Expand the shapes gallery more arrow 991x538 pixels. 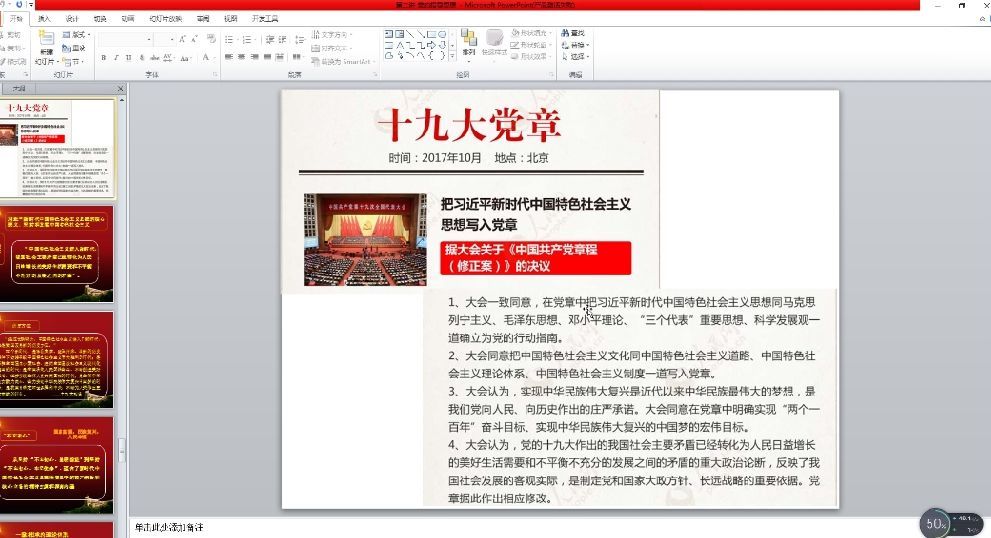click(454, 56)
